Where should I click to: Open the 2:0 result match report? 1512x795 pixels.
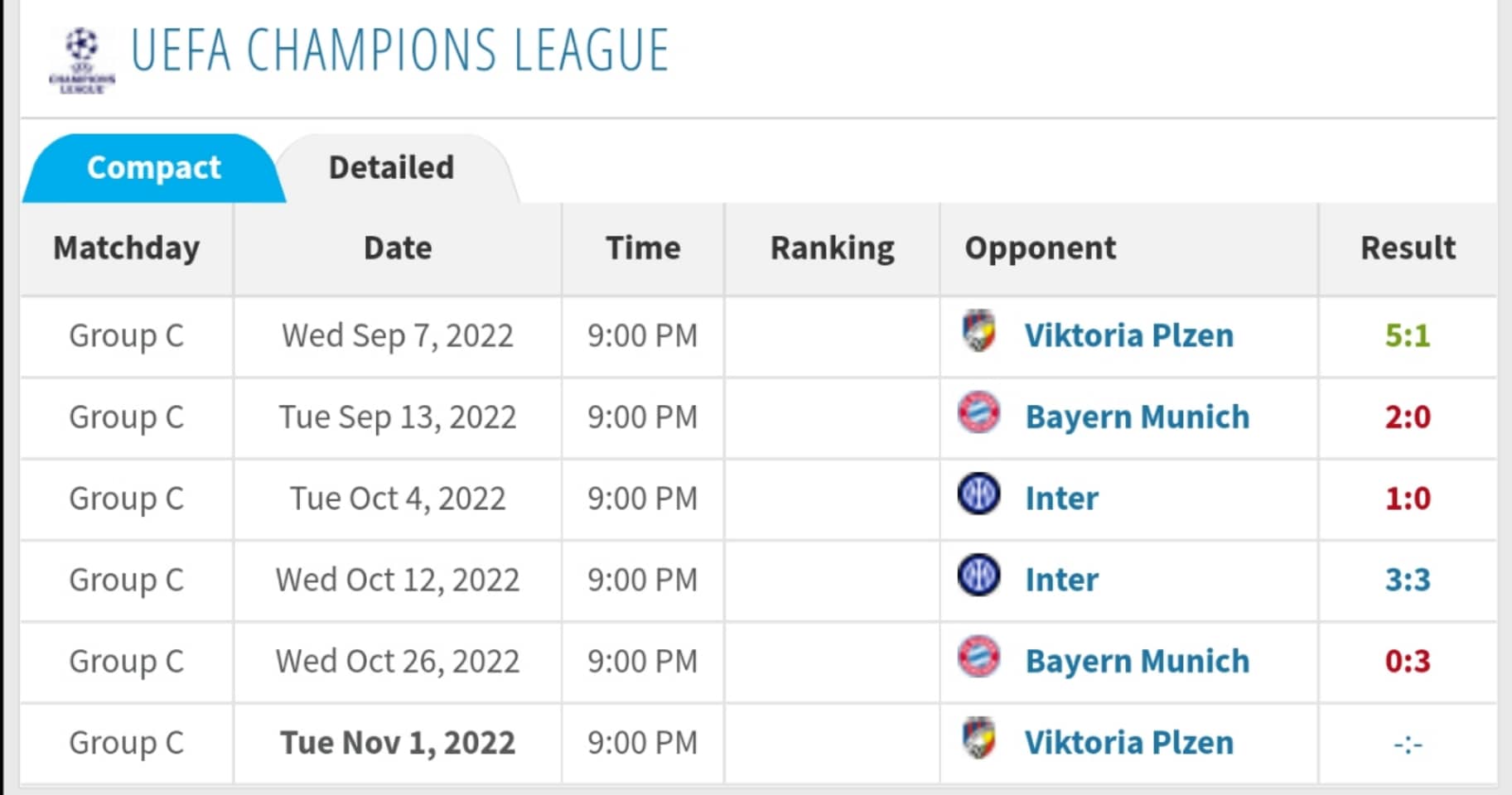[x=1408, y=417]
